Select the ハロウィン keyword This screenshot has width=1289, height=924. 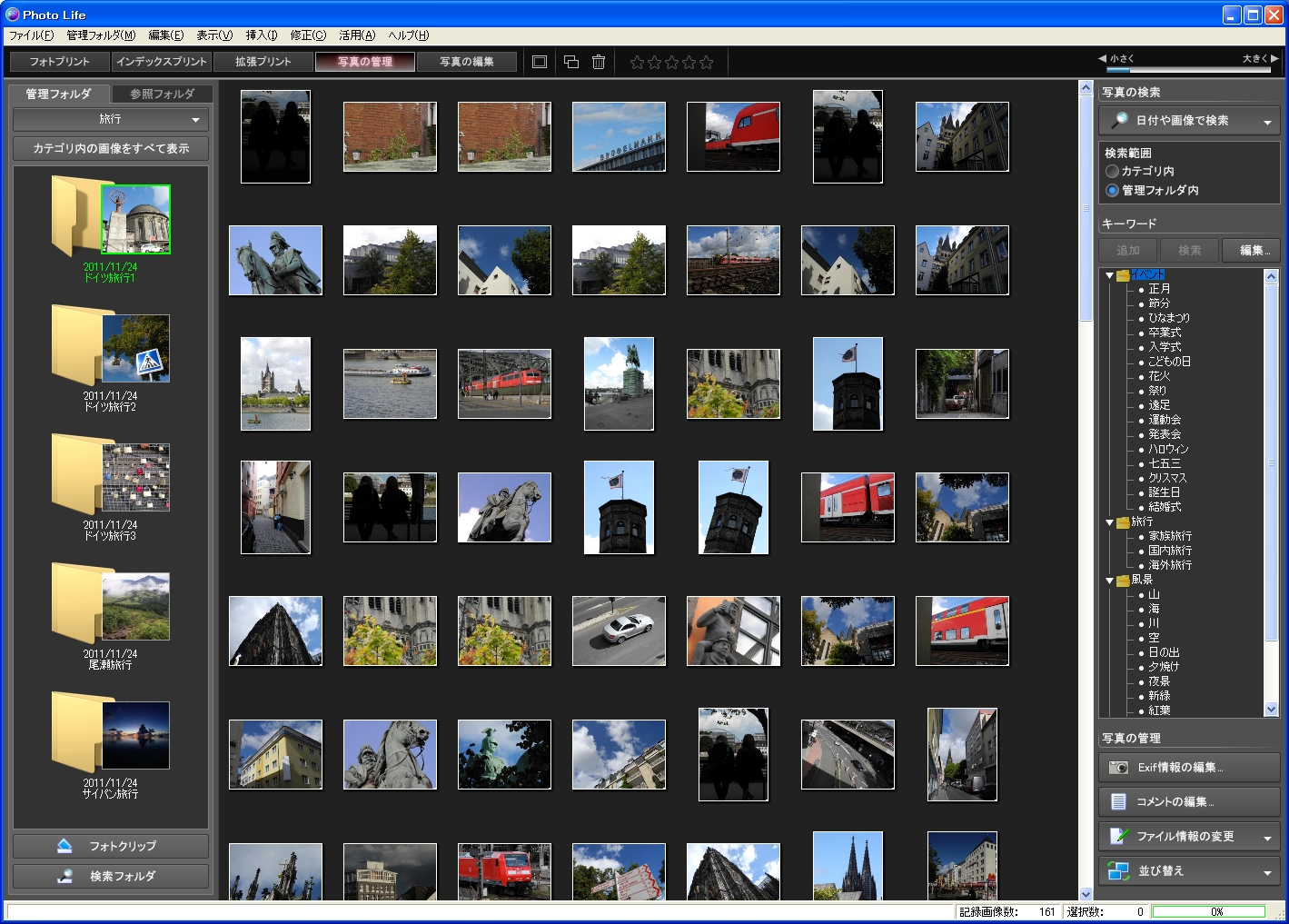[x=1168, y=449]
